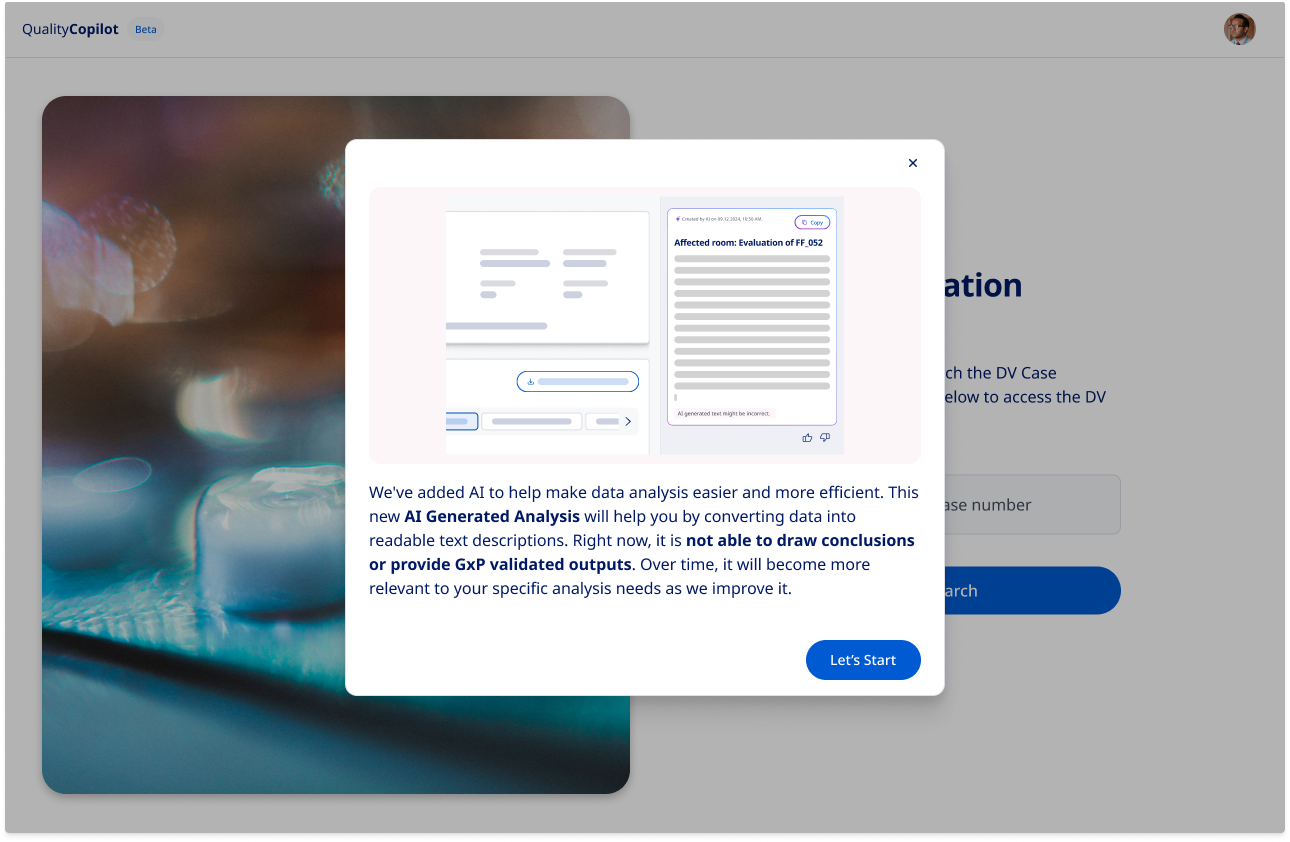The image size is (1290, 842).
Task: Focus the case number input field
Action: pyautogui.click(x=1032, y=504)
